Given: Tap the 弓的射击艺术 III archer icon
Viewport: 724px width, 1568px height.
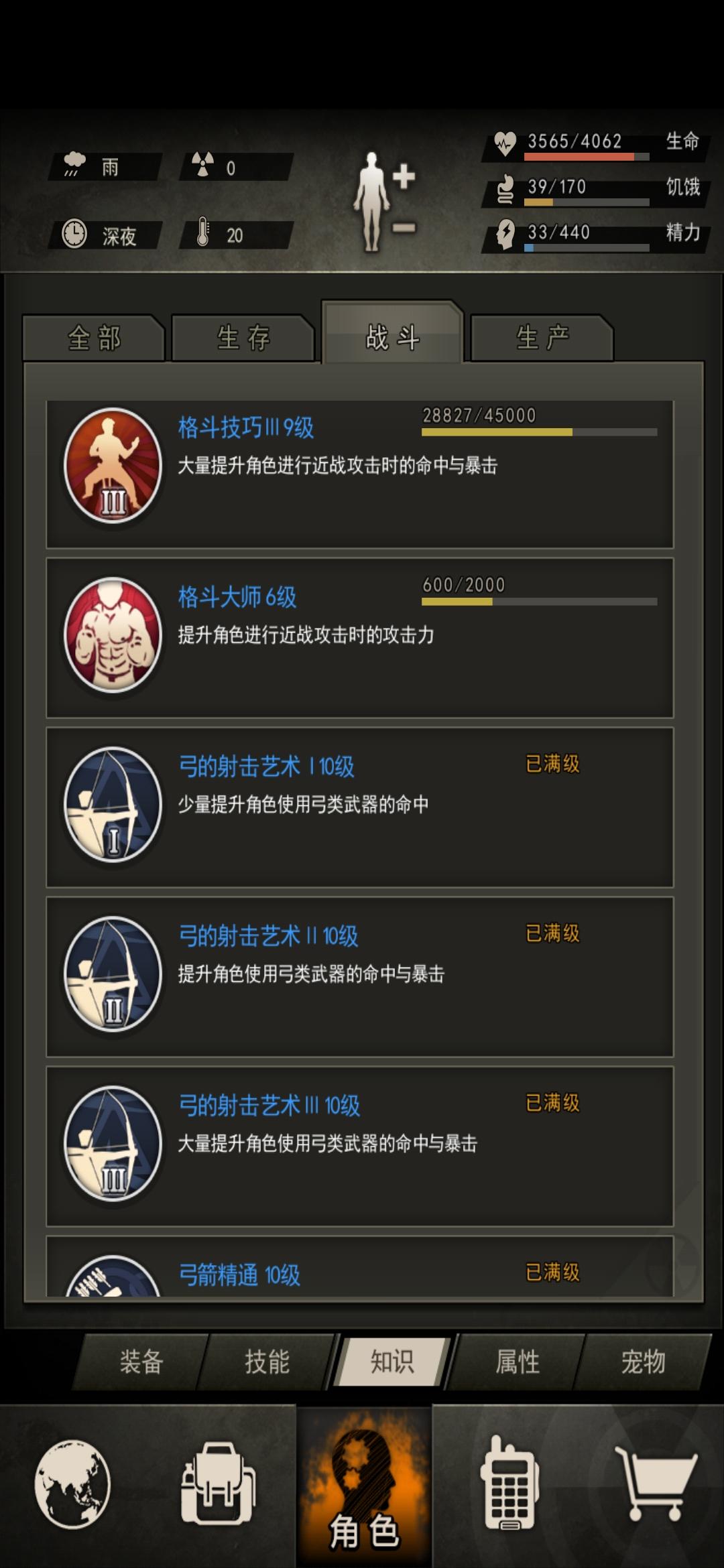Looking at the screenshot, I should [113, 1144].
